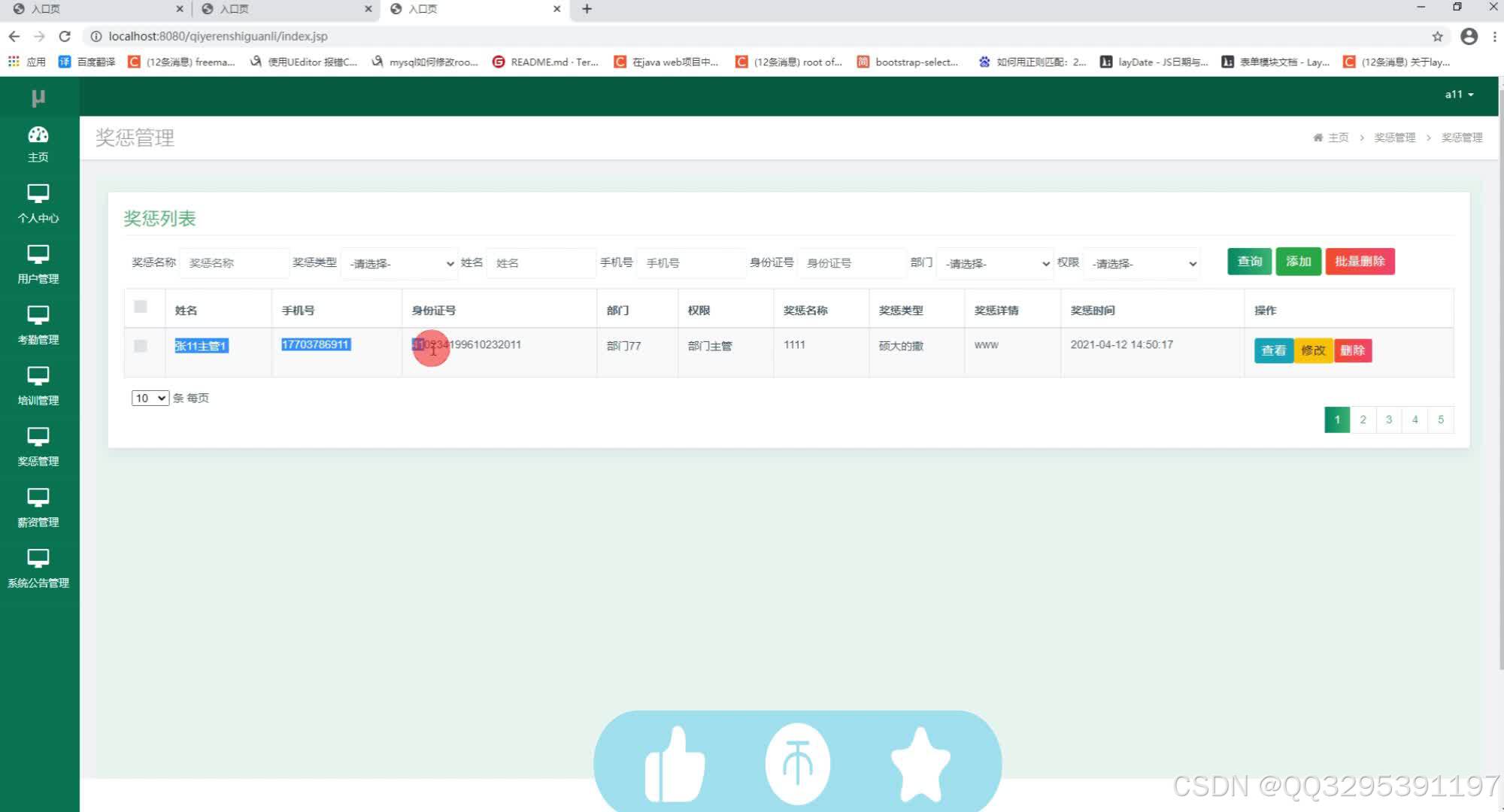Click the thumbs-up like icon

coord(675,764)
